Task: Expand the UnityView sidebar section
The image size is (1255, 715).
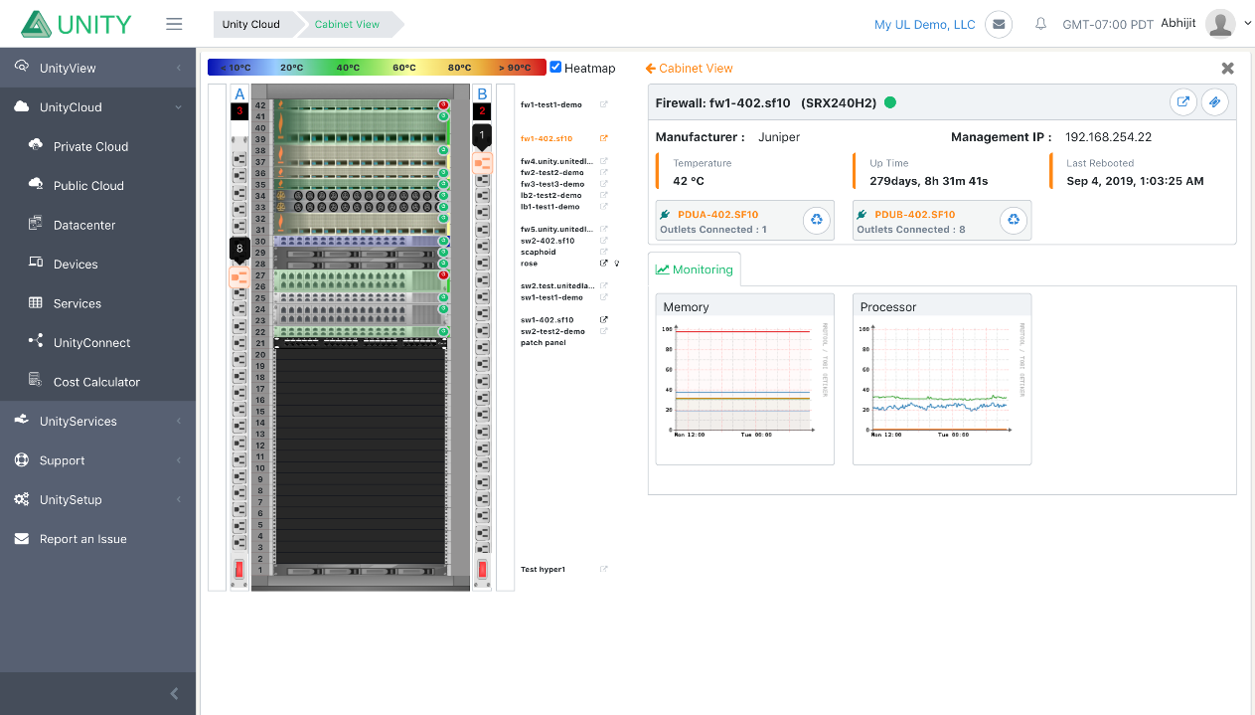Action: click(98, 68)
